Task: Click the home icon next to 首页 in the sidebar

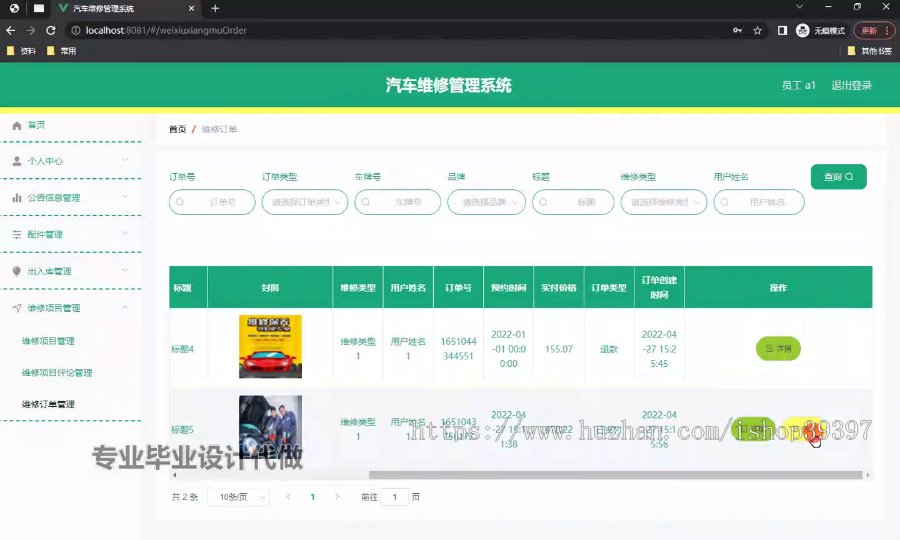Action: tap(17, 125)
